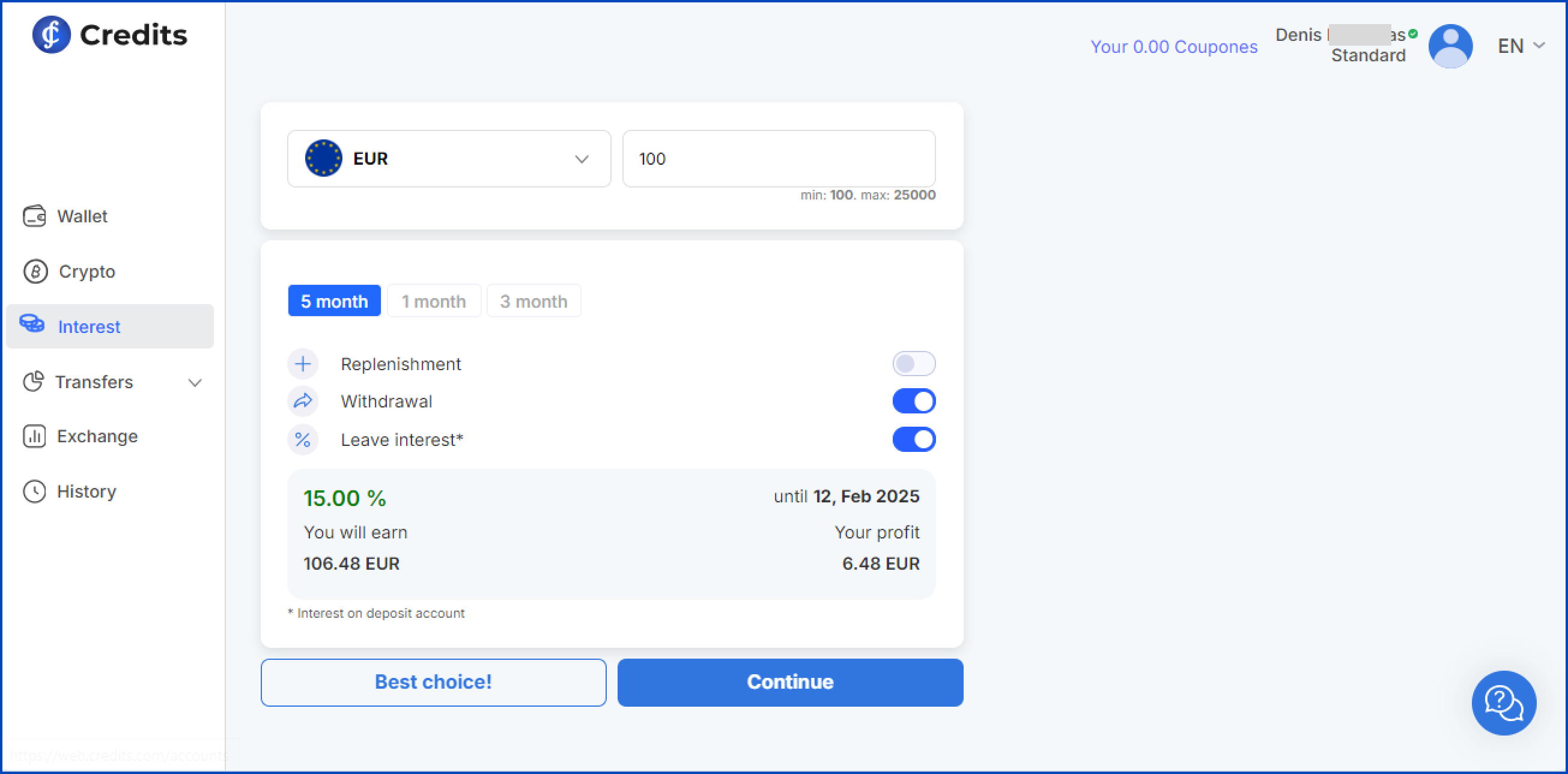1568x774 pixels.
Task: Click the user avatar icon
Action: click(x=1450, y=46)
